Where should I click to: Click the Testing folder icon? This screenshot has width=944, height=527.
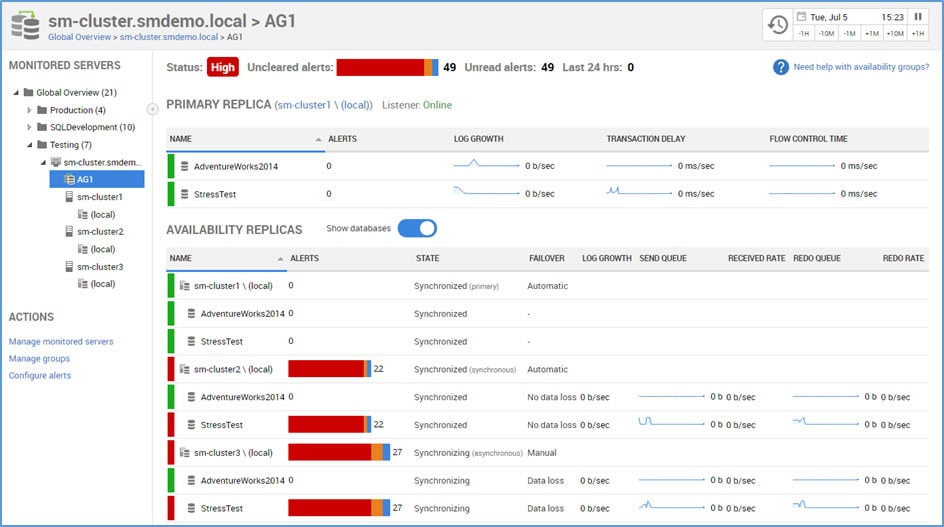[x=42, y=145]
